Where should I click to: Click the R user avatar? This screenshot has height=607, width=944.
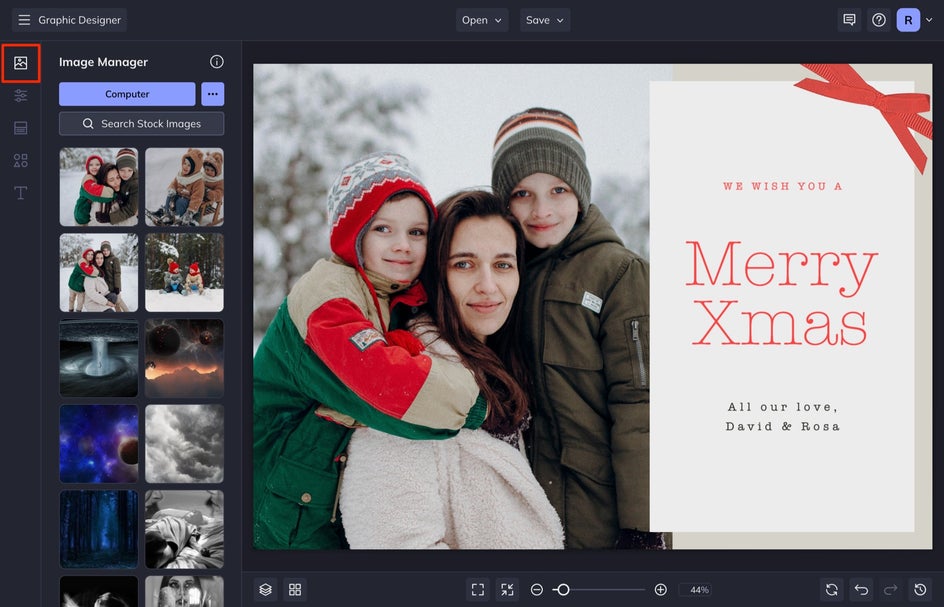click(908, 20)
